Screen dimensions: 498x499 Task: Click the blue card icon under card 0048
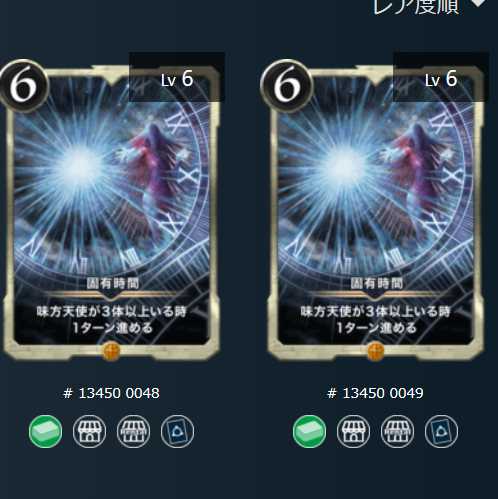point(177,431)
